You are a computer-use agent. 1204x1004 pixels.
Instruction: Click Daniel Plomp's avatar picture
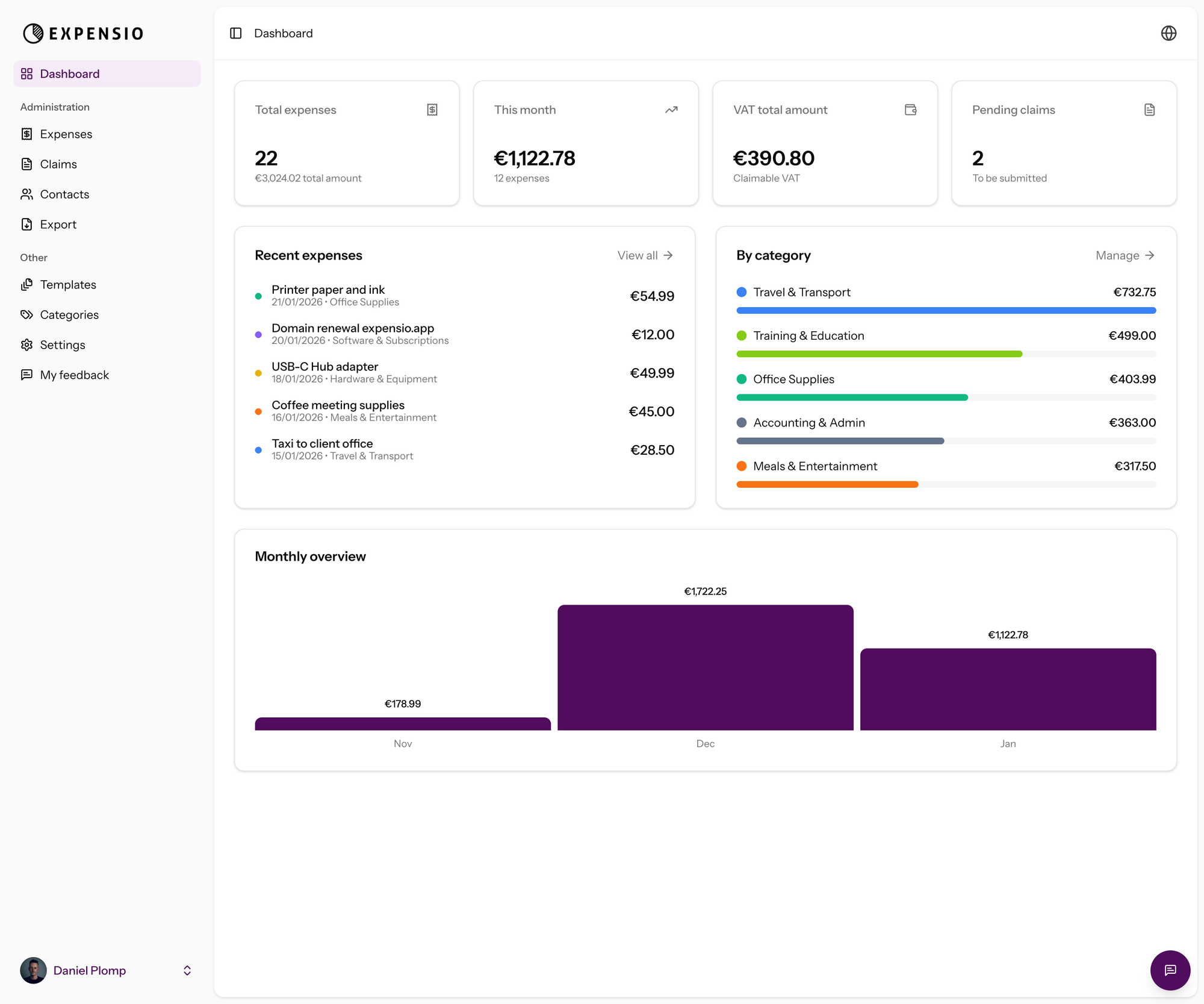(x=33, y=970)
